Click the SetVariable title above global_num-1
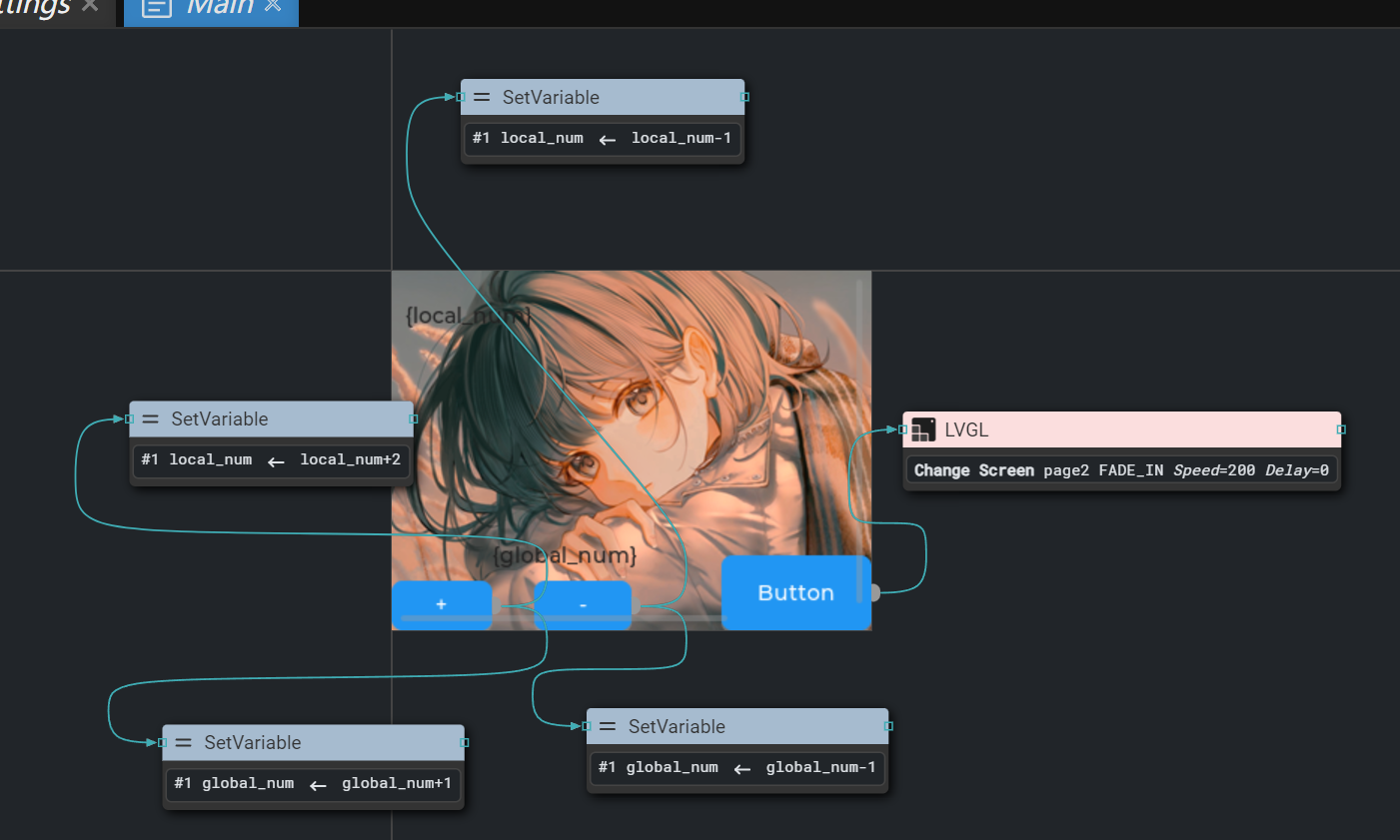The width and height of the screenshot is (1400, 840). pos(677,727)
